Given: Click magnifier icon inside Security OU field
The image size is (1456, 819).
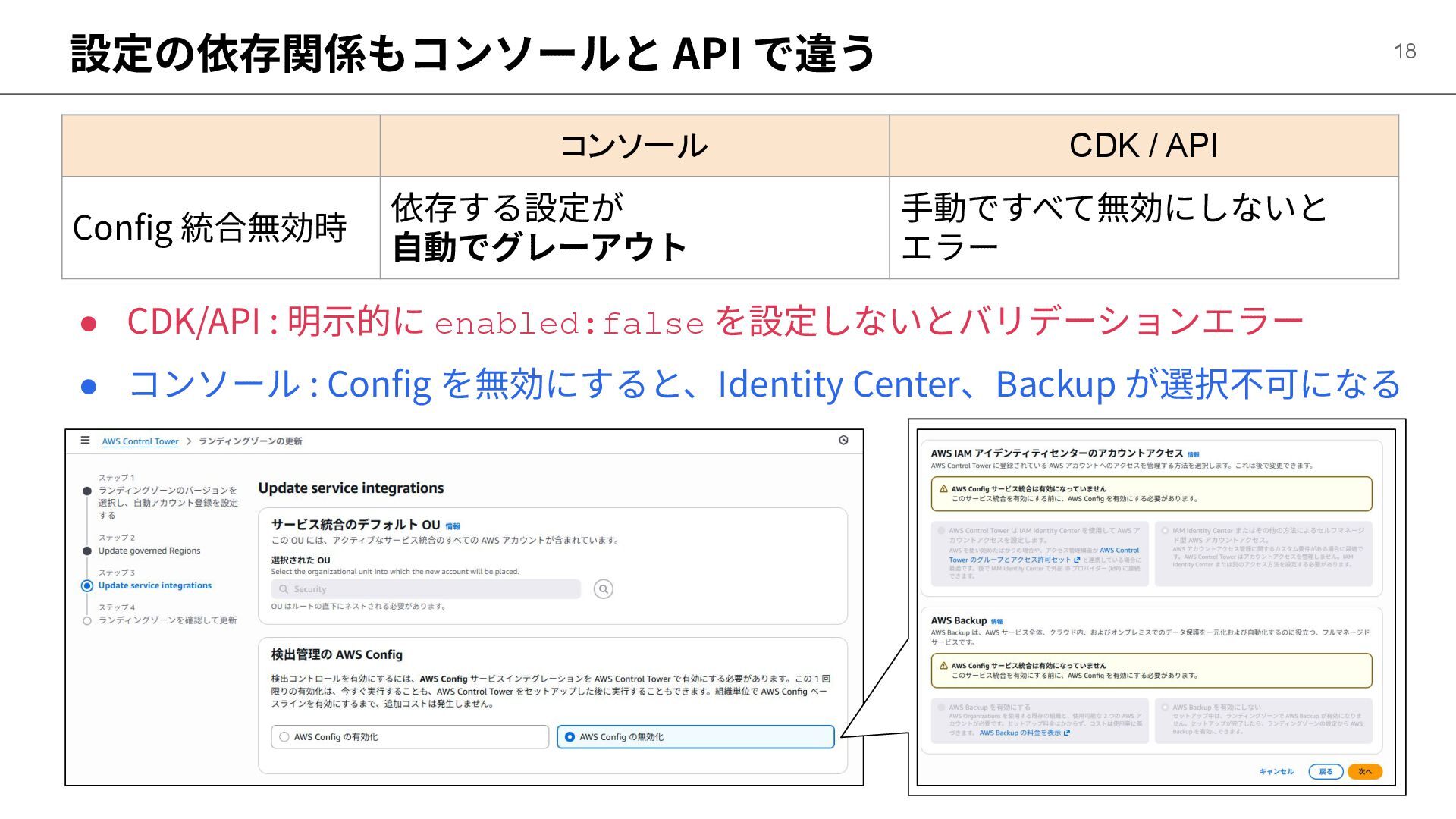Looking at the screenshot, I should [x=284, y=589].
